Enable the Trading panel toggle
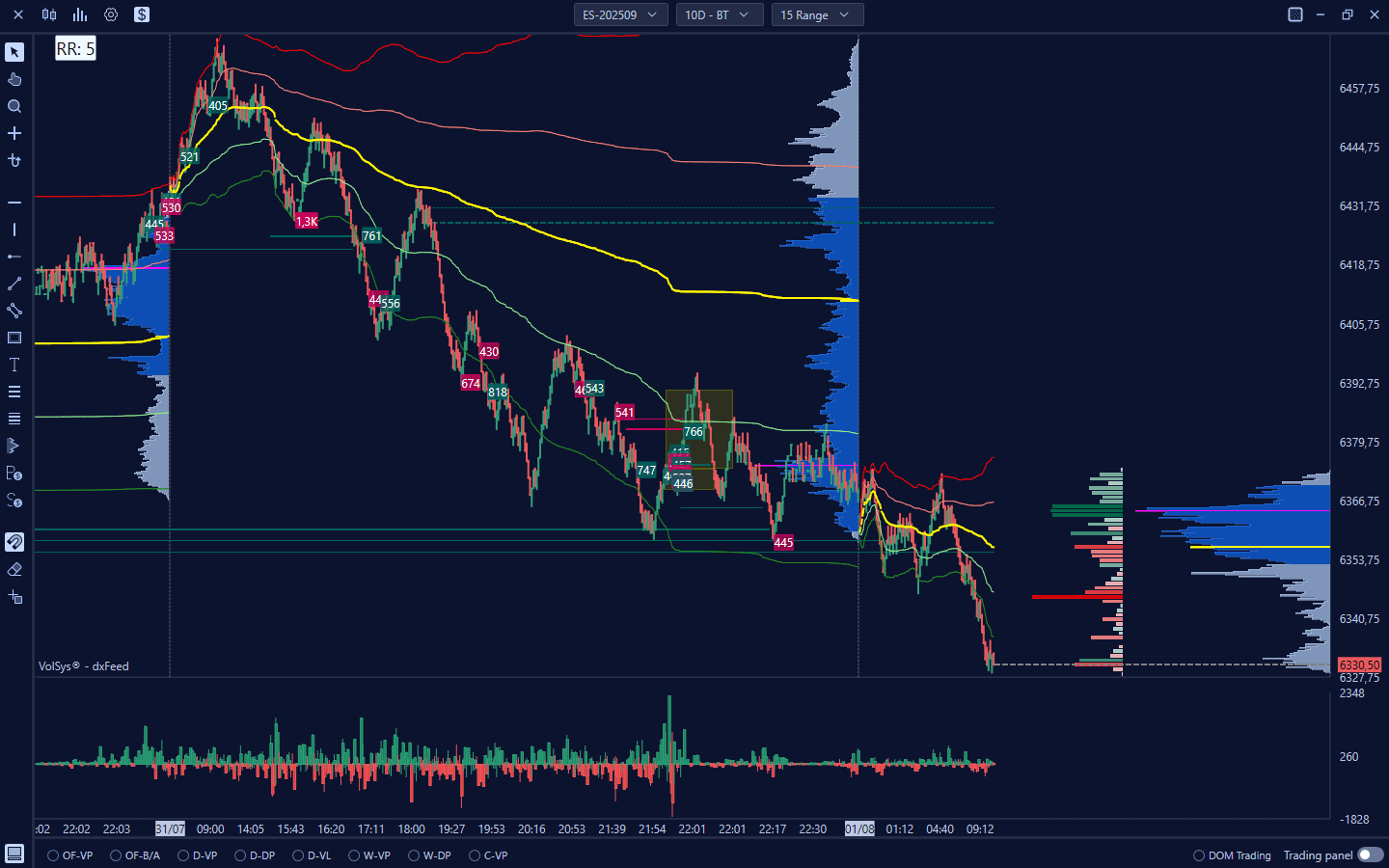 pos(1370,855)
